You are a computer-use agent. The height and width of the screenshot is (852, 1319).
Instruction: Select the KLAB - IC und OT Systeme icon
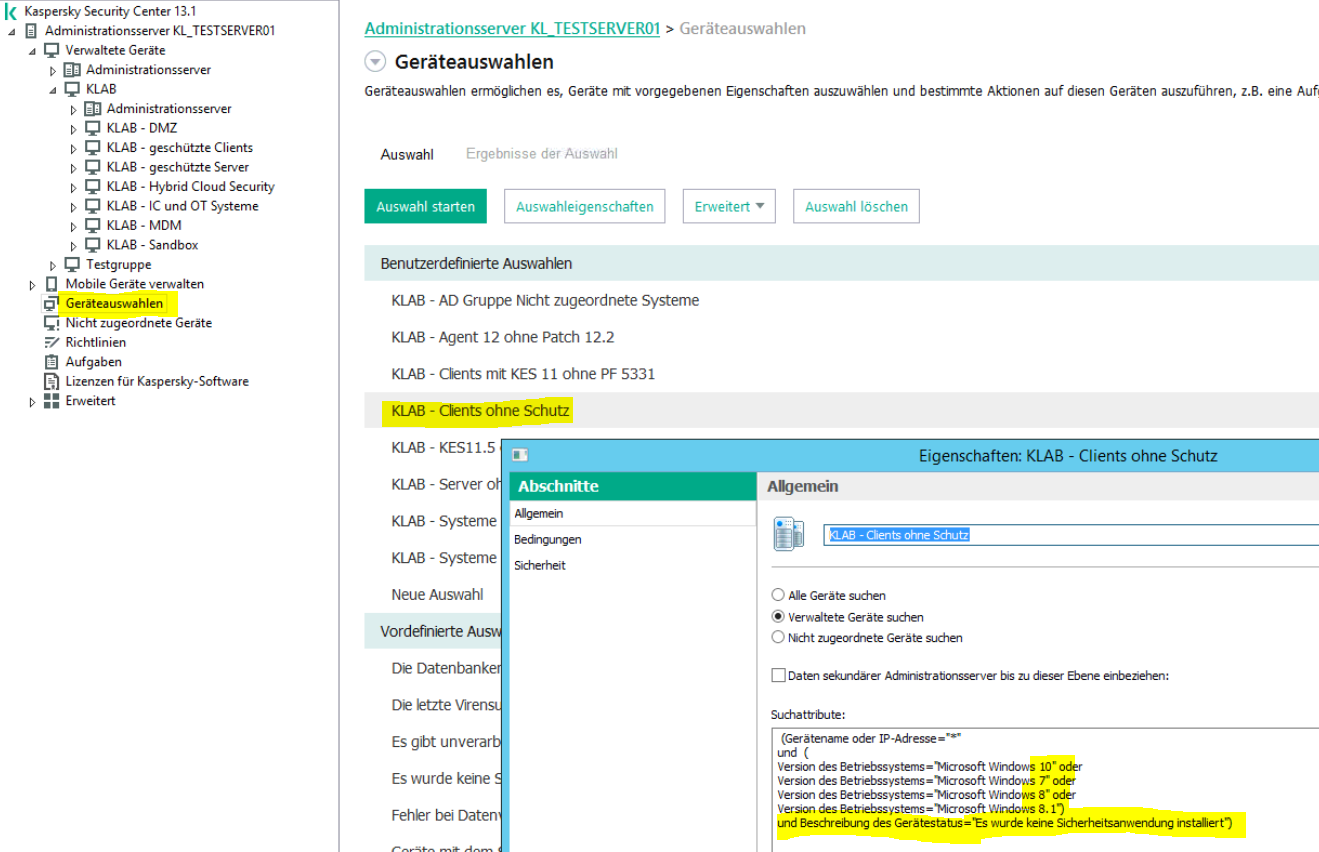[93, 206]
